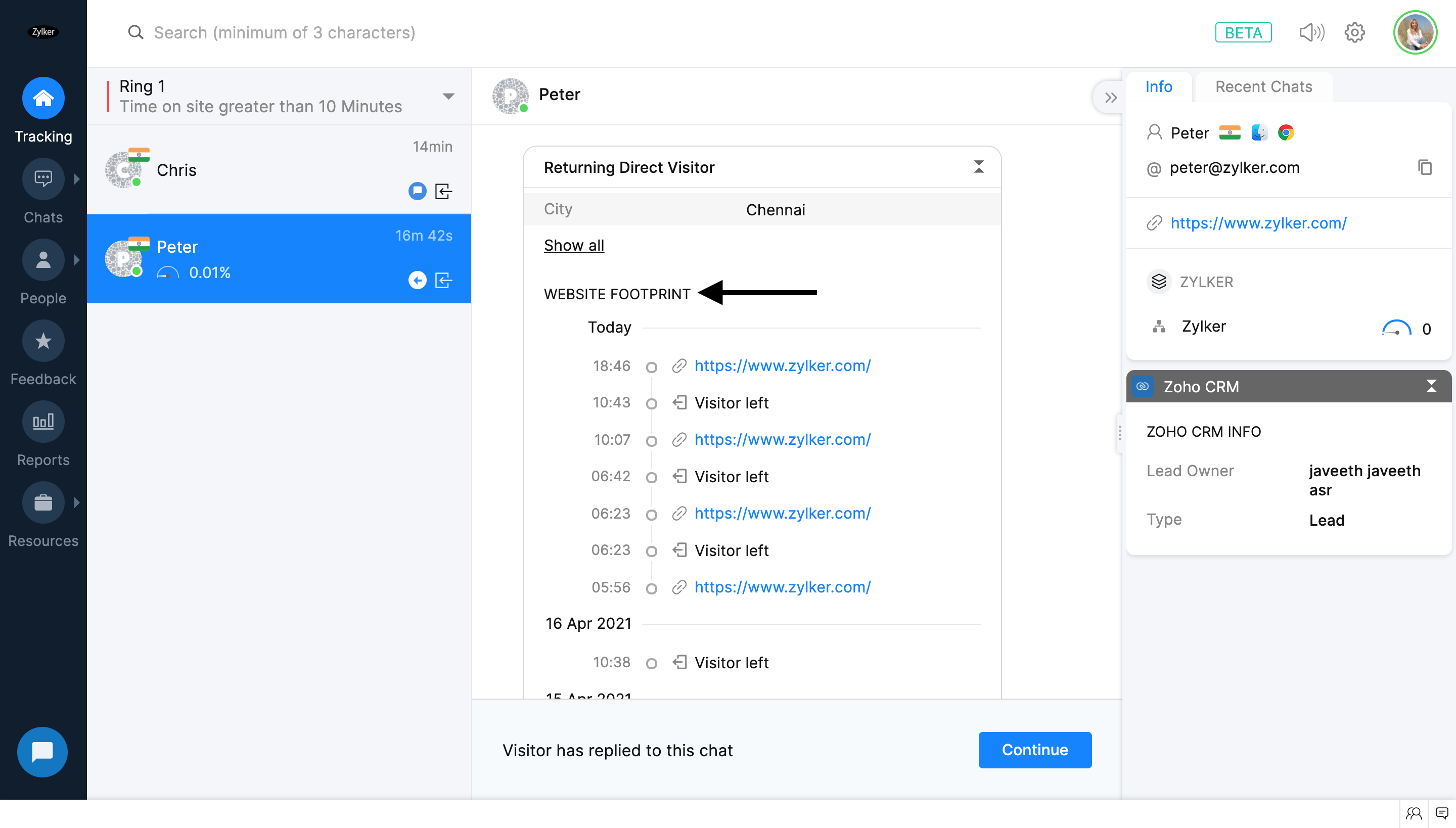Click the Show all link

click(574, 246)
